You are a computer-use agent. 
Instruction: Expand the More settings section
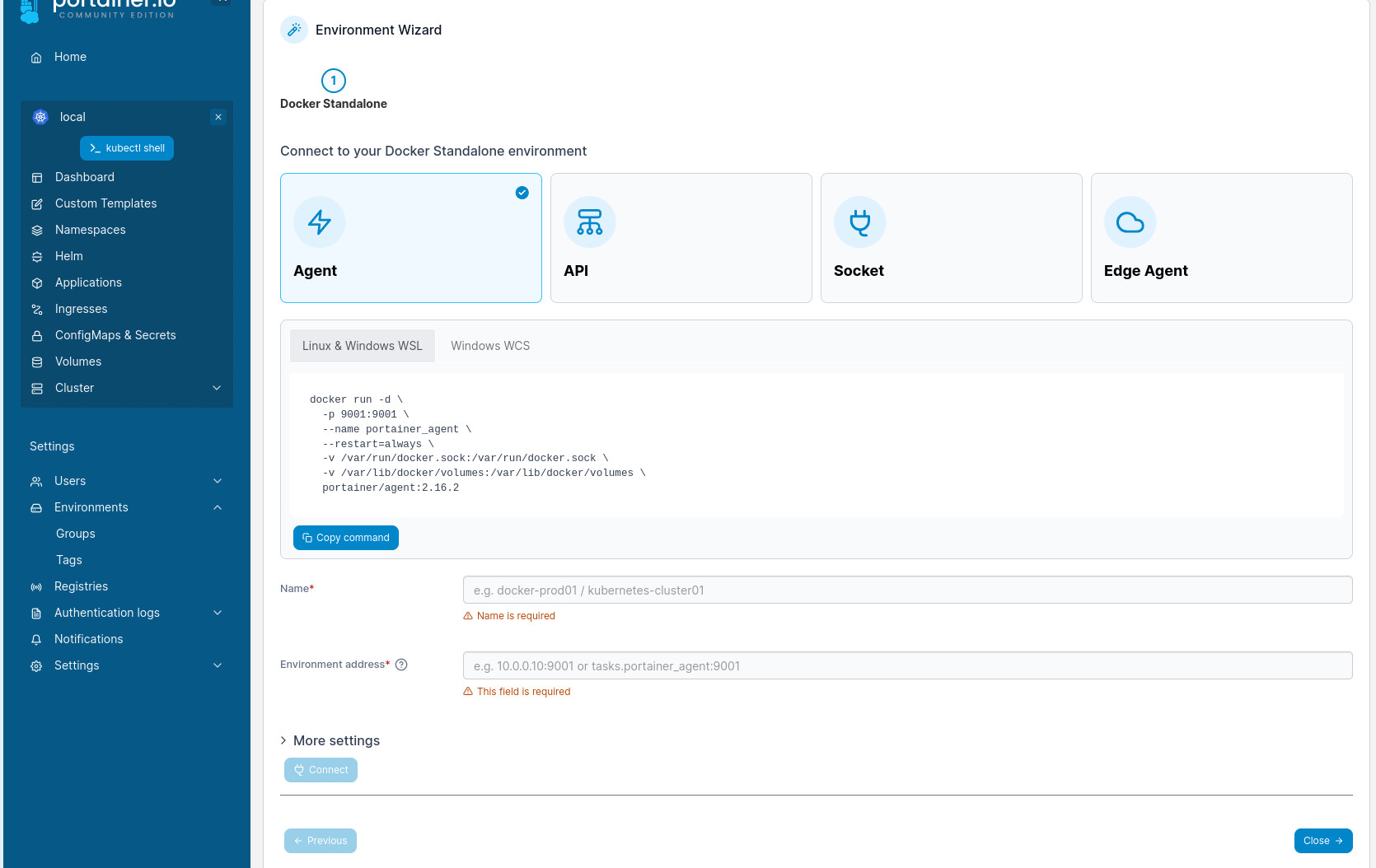point(330,740)
